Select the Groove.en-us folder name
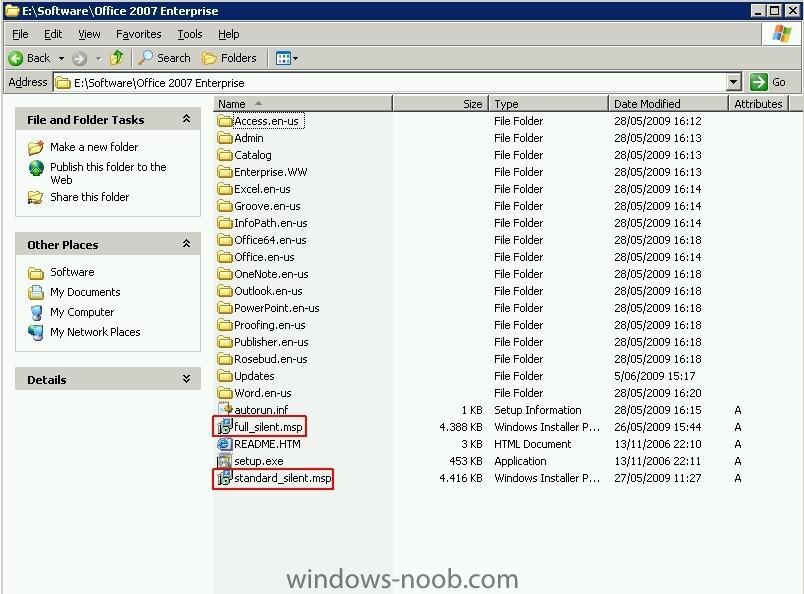 267,206
